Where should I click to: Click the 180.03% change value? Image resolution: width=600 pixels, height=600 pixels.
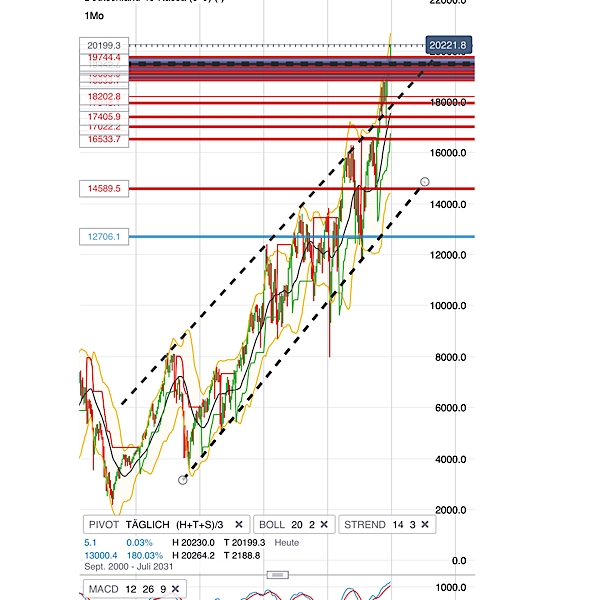coord(145,555)
